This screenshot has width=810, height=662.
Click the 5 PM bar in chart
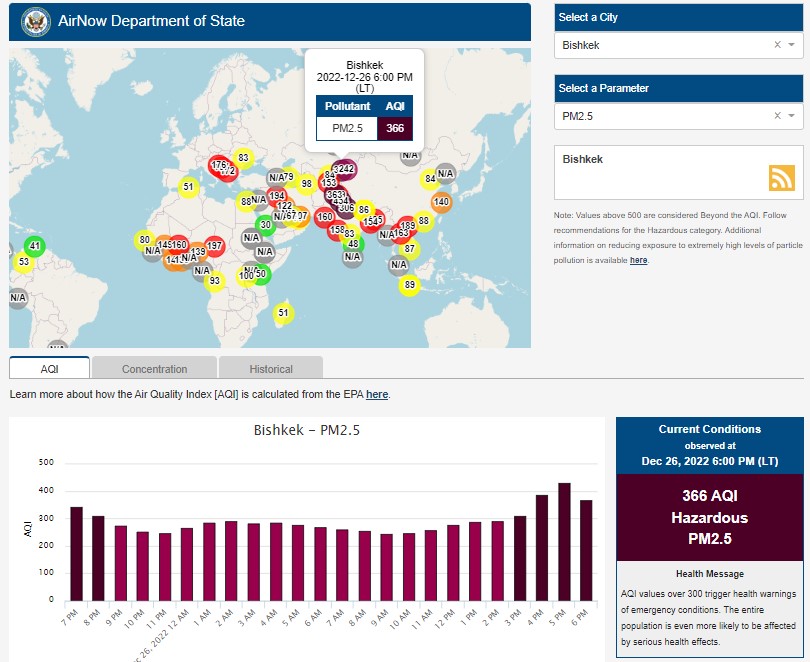point(564,541)
